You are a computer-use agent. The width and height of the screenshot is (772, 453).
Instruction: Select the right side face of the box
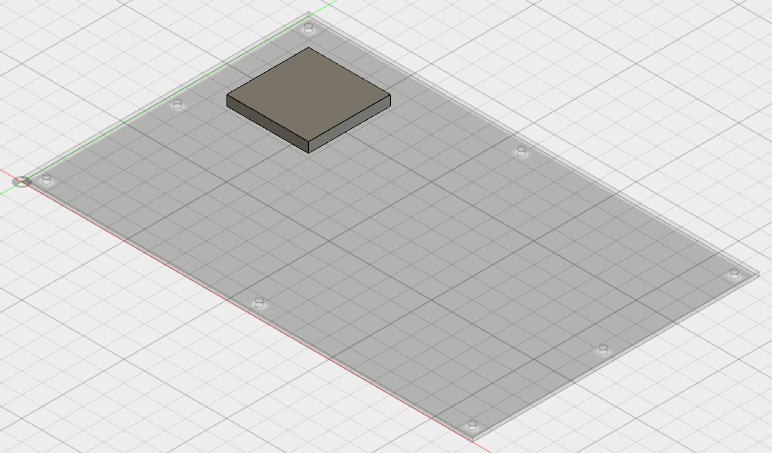350,124
